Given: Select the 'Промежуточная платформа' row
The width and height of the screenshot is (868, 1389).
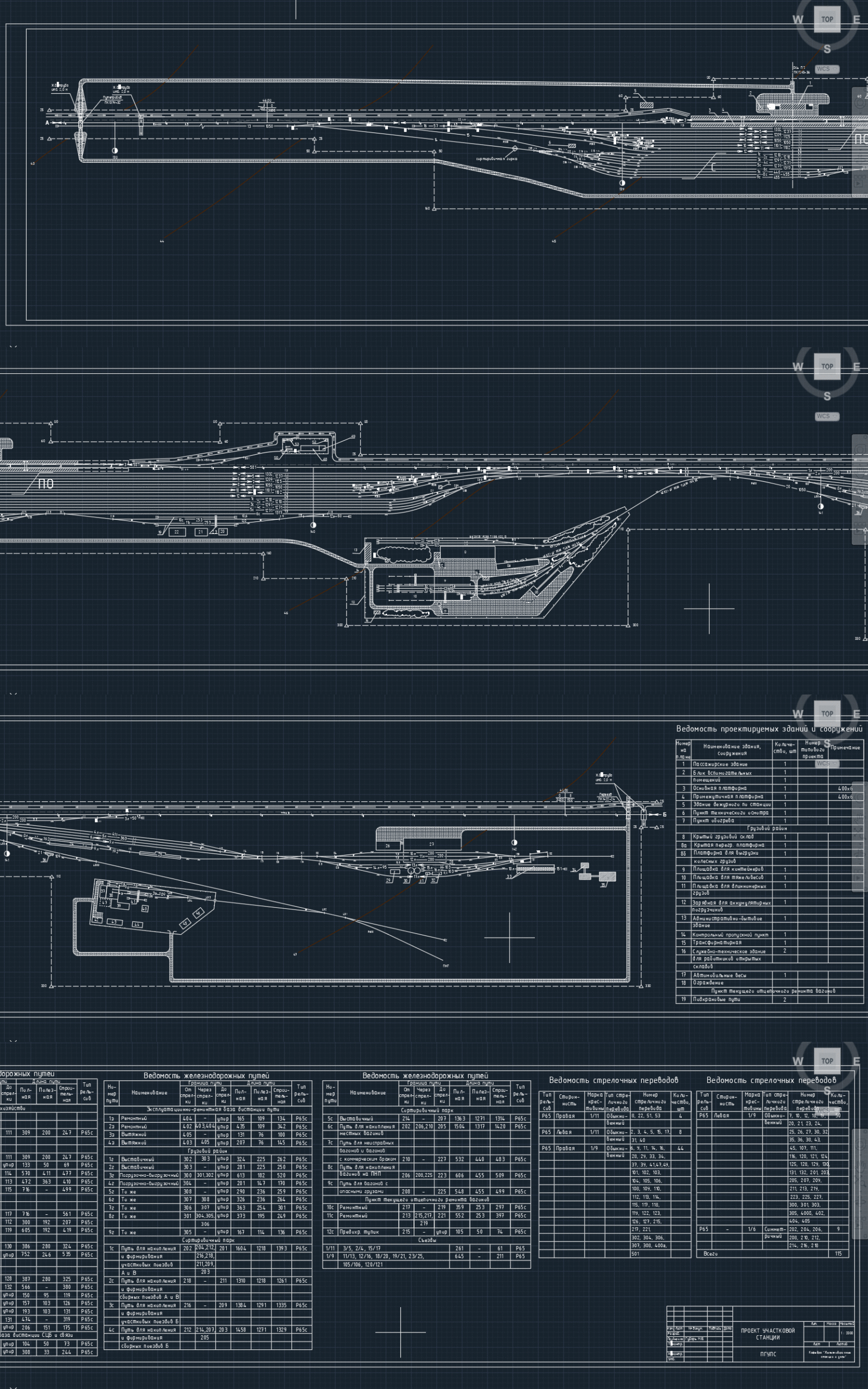Looking at the screenshot, I should pos(769,796).
